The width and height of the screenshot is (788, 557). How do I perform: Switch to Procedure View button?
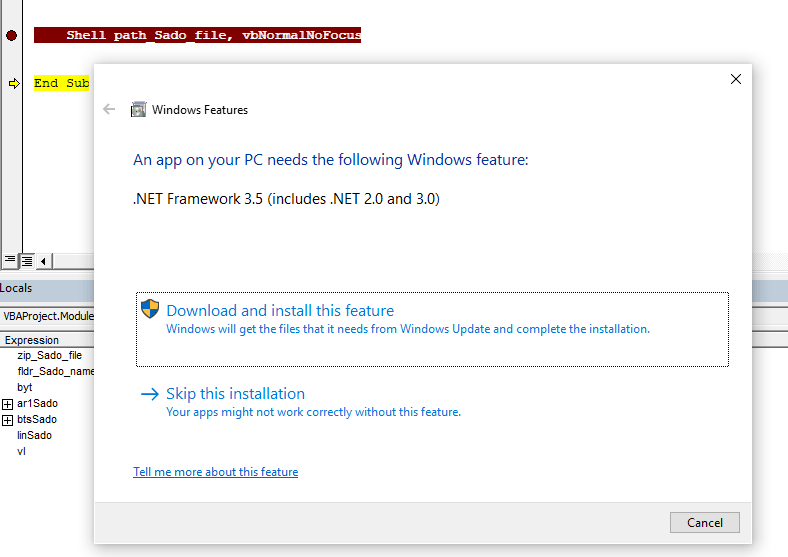tap(9, 260)
